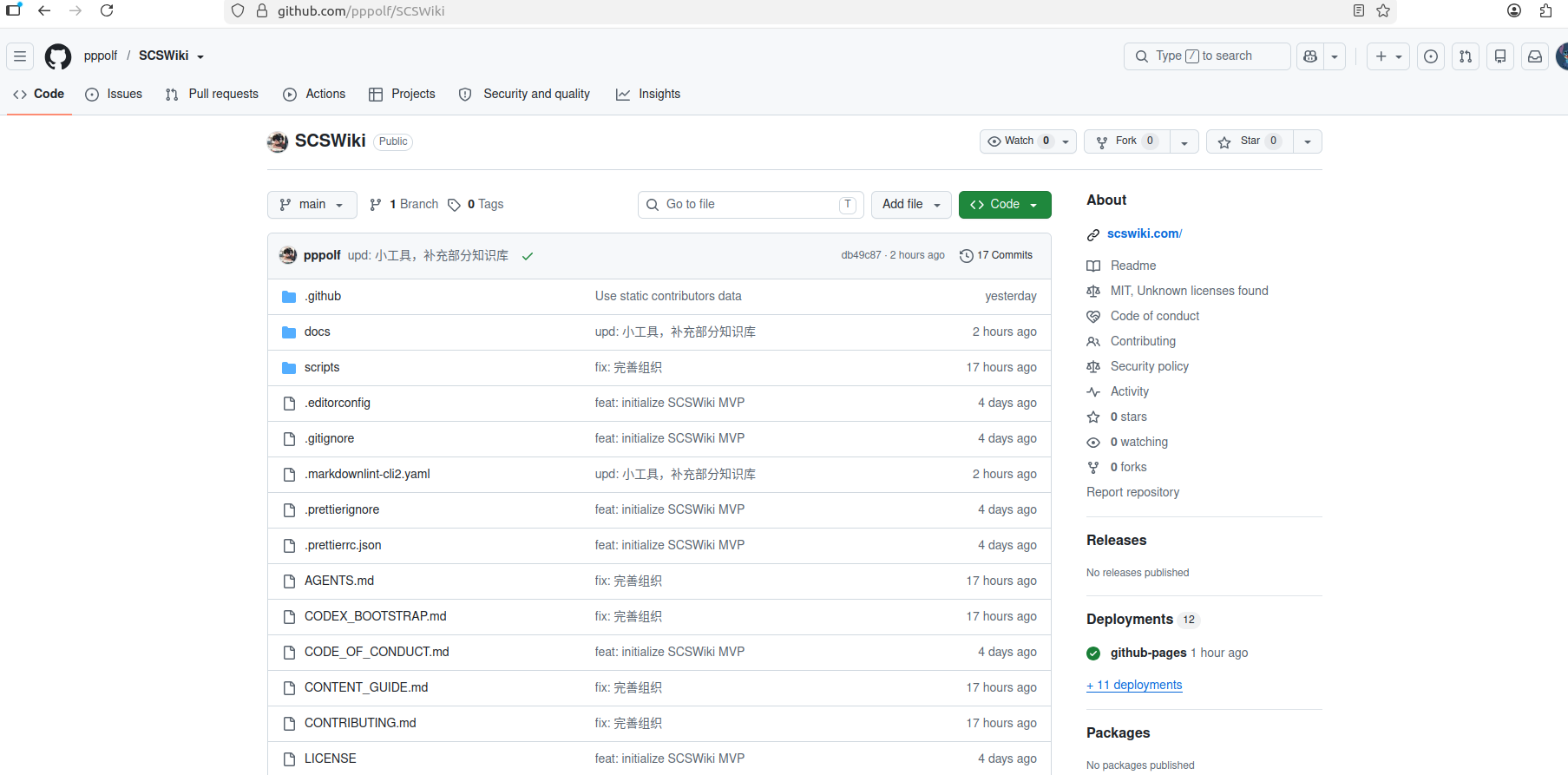This screenshot has height=775, width=1568.
Task: Switch to Security and quality tab
Action: tap(524, 94)
